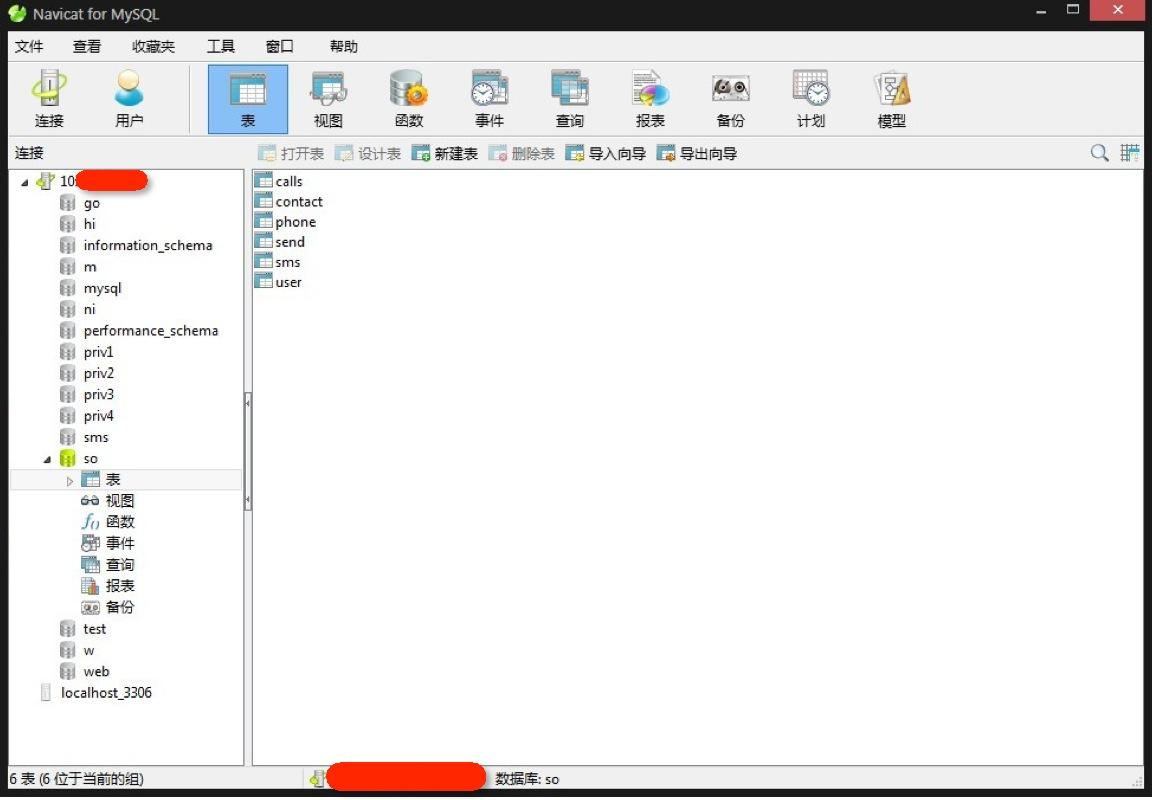
Task: Select the 备份 (Backup) toolbar icon
Action: [x=730, y=99]
